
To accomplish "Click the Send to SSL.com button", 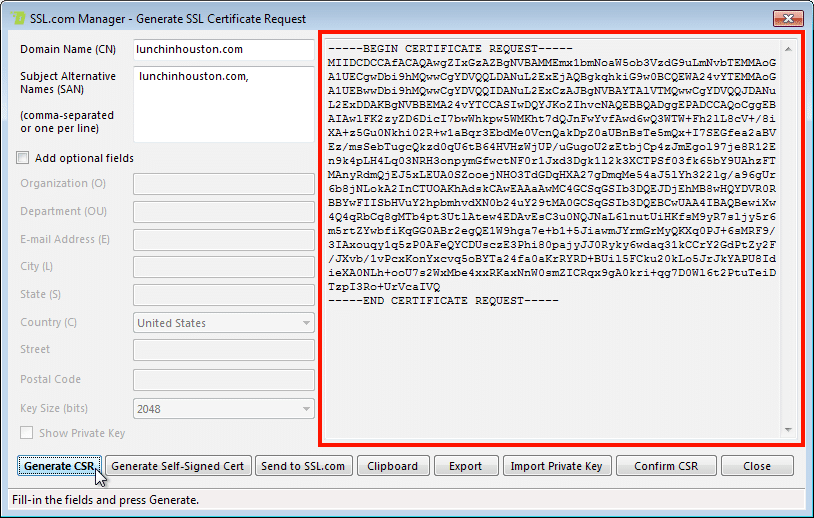I will [x=303, y=466].
